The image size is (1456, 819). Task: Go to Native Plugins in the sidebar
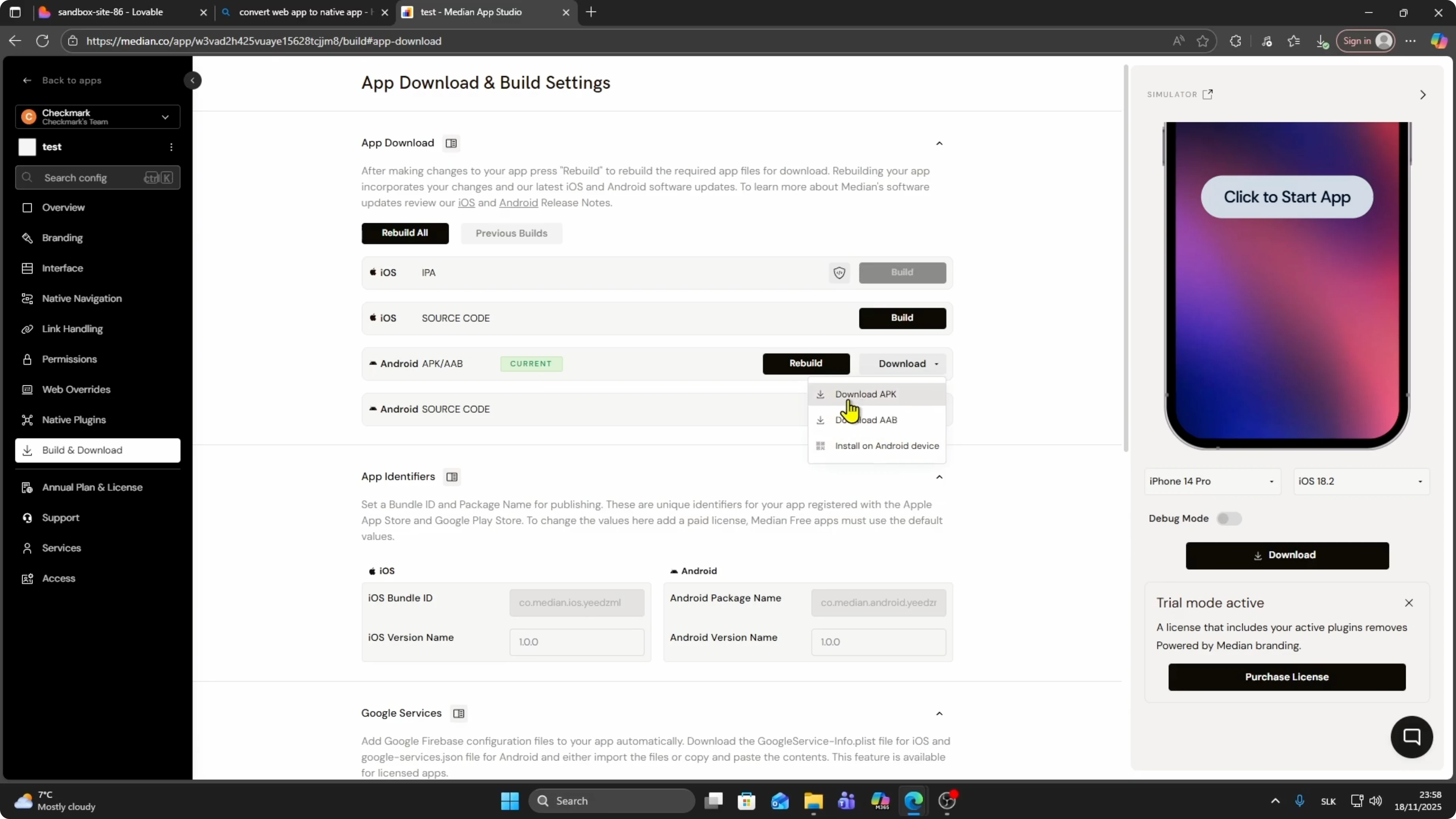tap(98, 420)
